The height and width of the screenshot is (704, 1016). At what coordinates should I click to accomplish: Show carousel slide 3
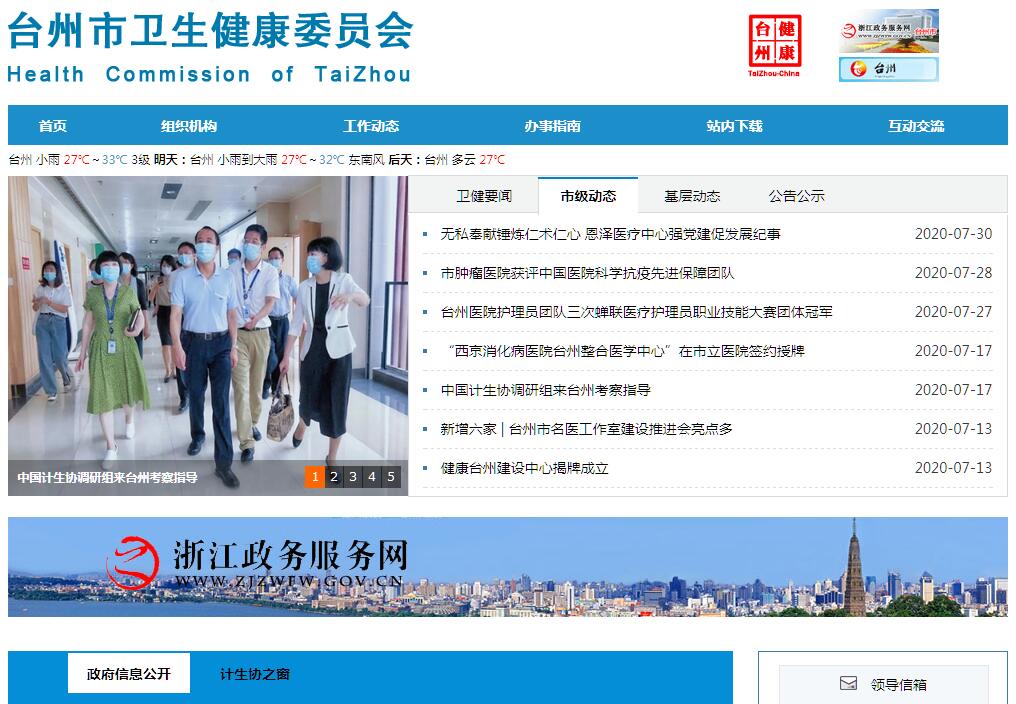pos(352,477)
